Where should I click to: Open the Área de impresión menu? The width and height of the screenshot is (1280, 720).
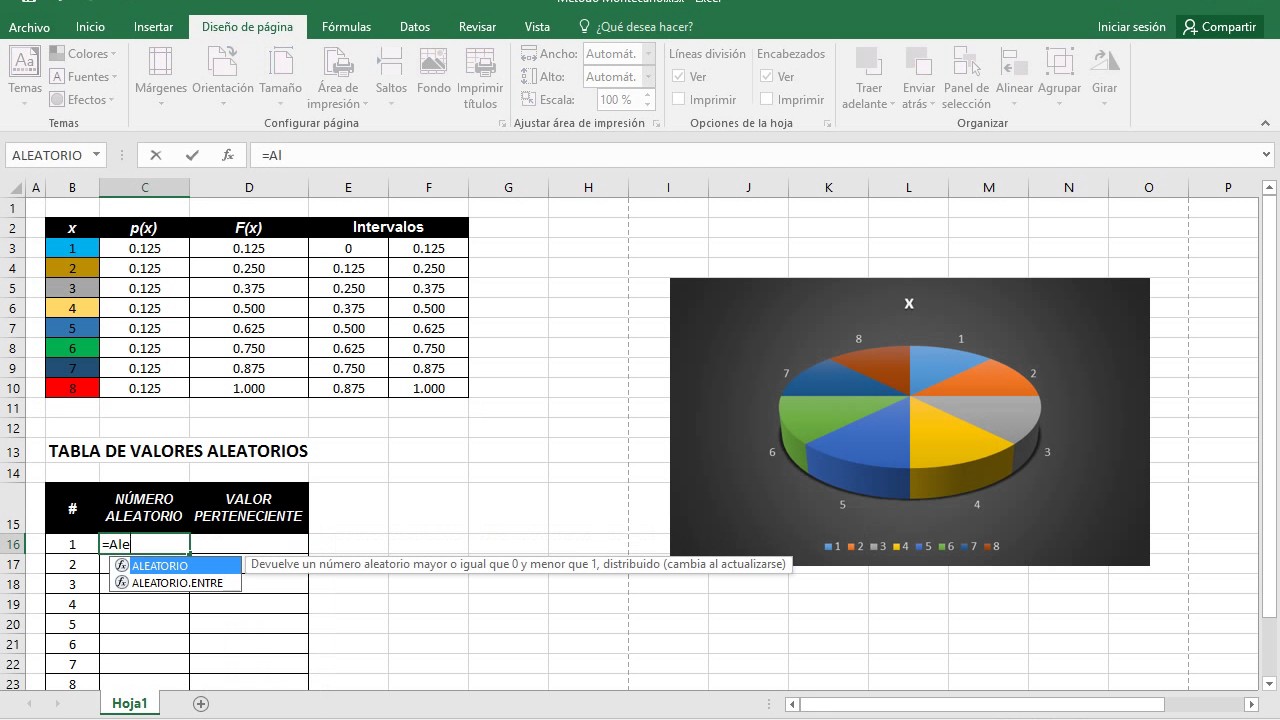[338, 78]
